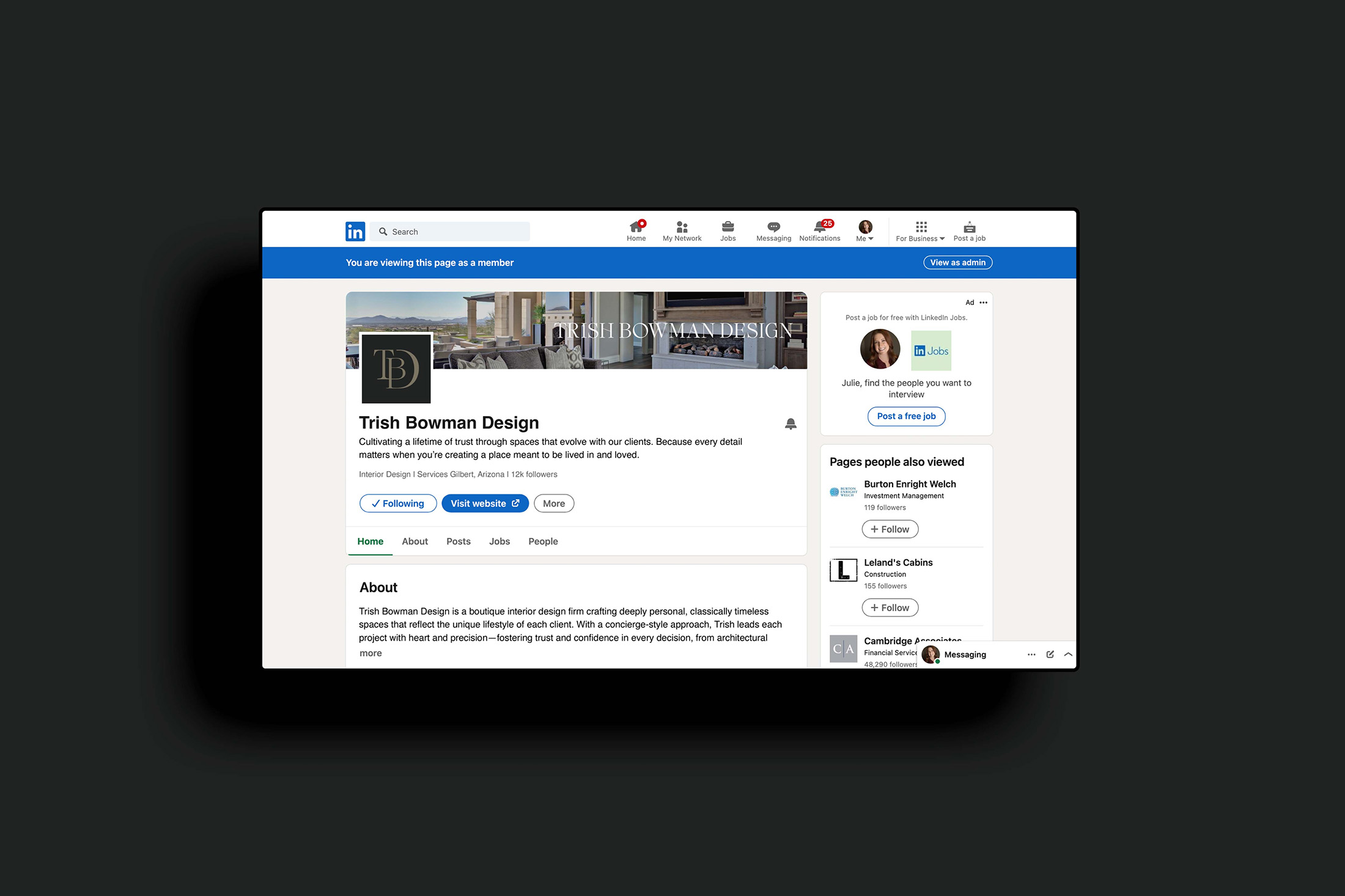Click the 'Ad' label
The height and width of the screenshot is (896, 1345).
tap(970, 303)
